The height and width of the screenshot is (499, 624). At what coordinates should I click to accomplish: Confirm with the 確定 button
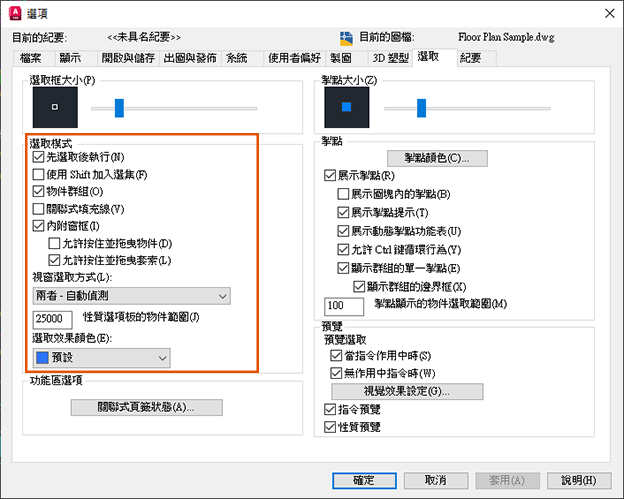click(364, 481)
